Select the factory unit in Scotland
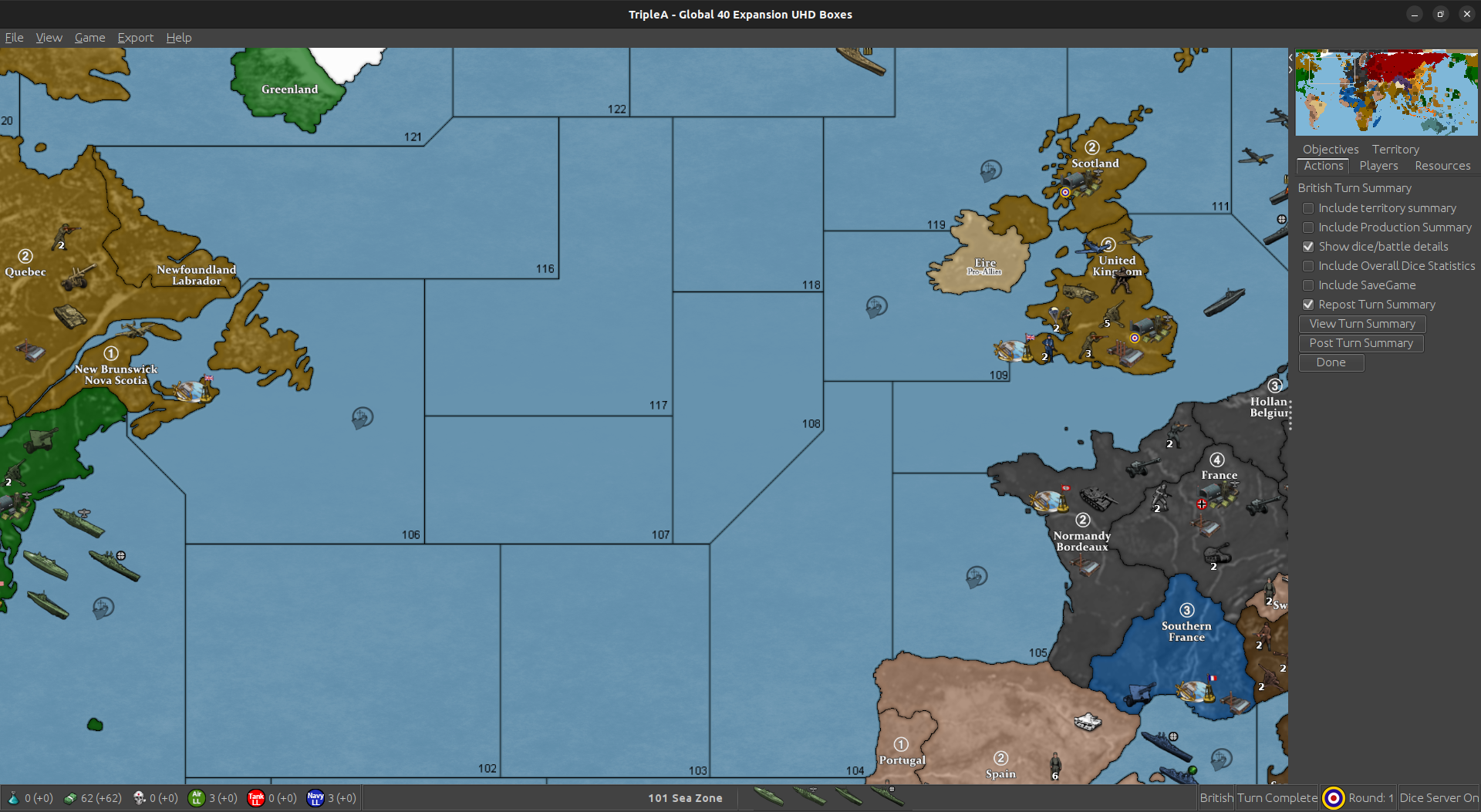The height and width of the screenshot is (812, 1481). click(x=1081, y=183)
